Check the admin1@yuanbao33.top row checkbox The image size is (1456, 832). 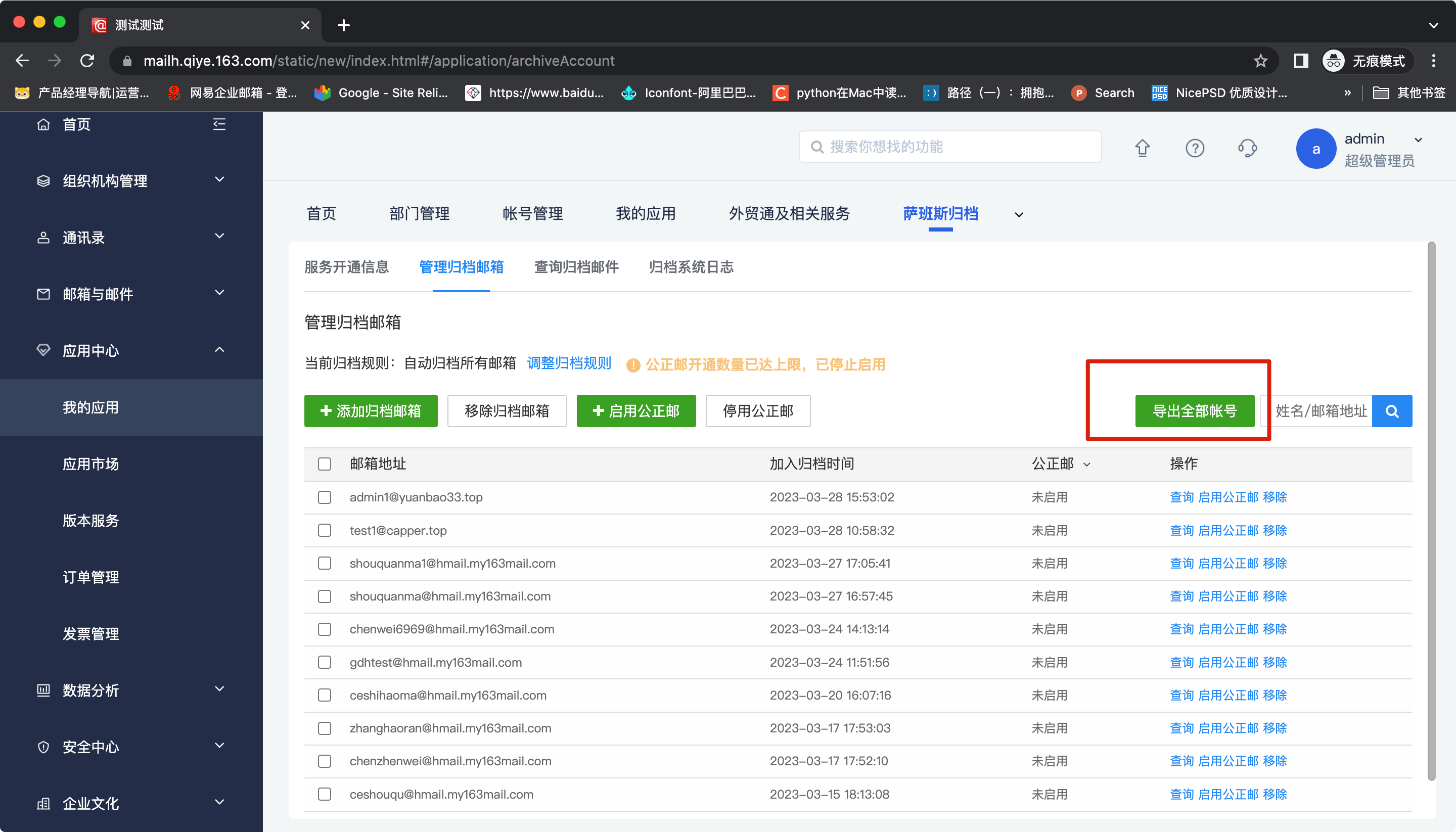click(x=325, y=496)
